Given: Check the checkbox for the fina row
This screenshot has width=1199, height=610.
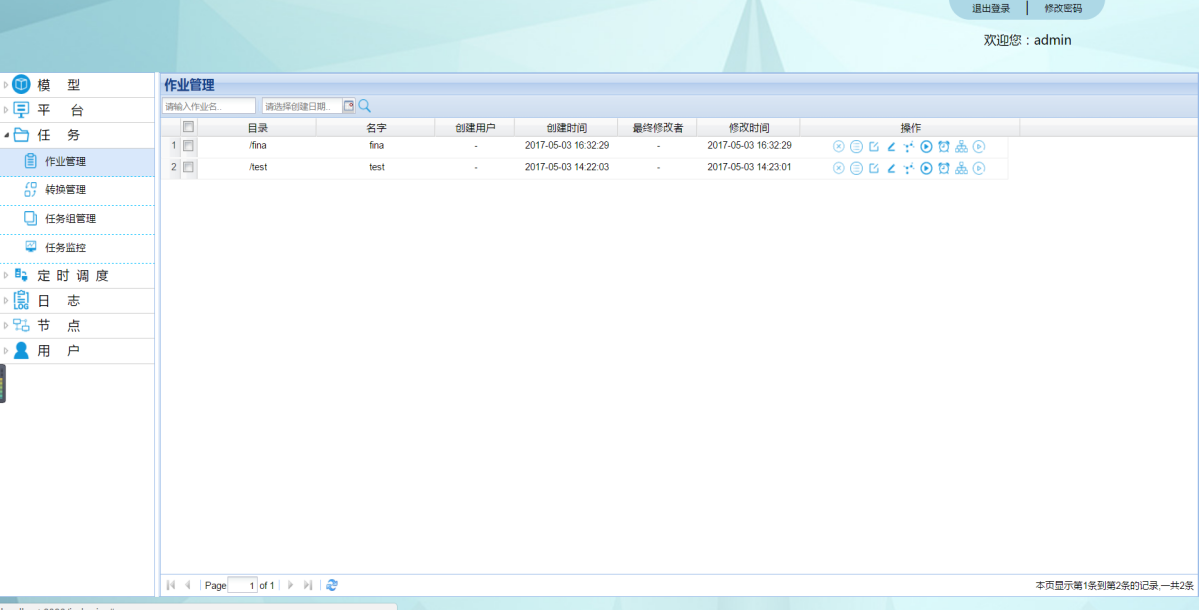Looking at the screenshot, I should tap(188, 146).
